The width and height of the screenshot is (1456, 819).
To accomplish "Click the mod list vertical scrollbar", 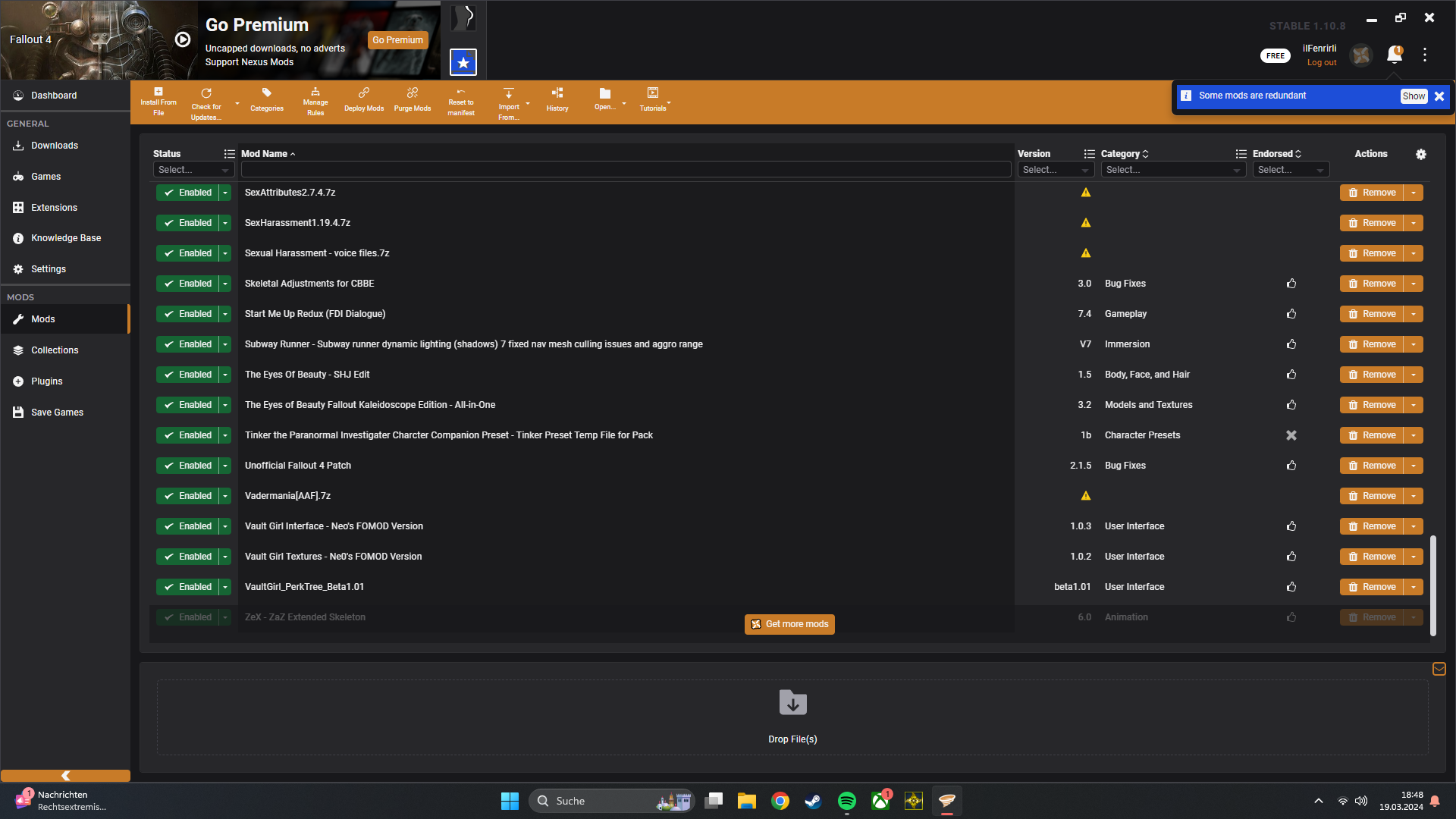I will (x=1433, y=585).
